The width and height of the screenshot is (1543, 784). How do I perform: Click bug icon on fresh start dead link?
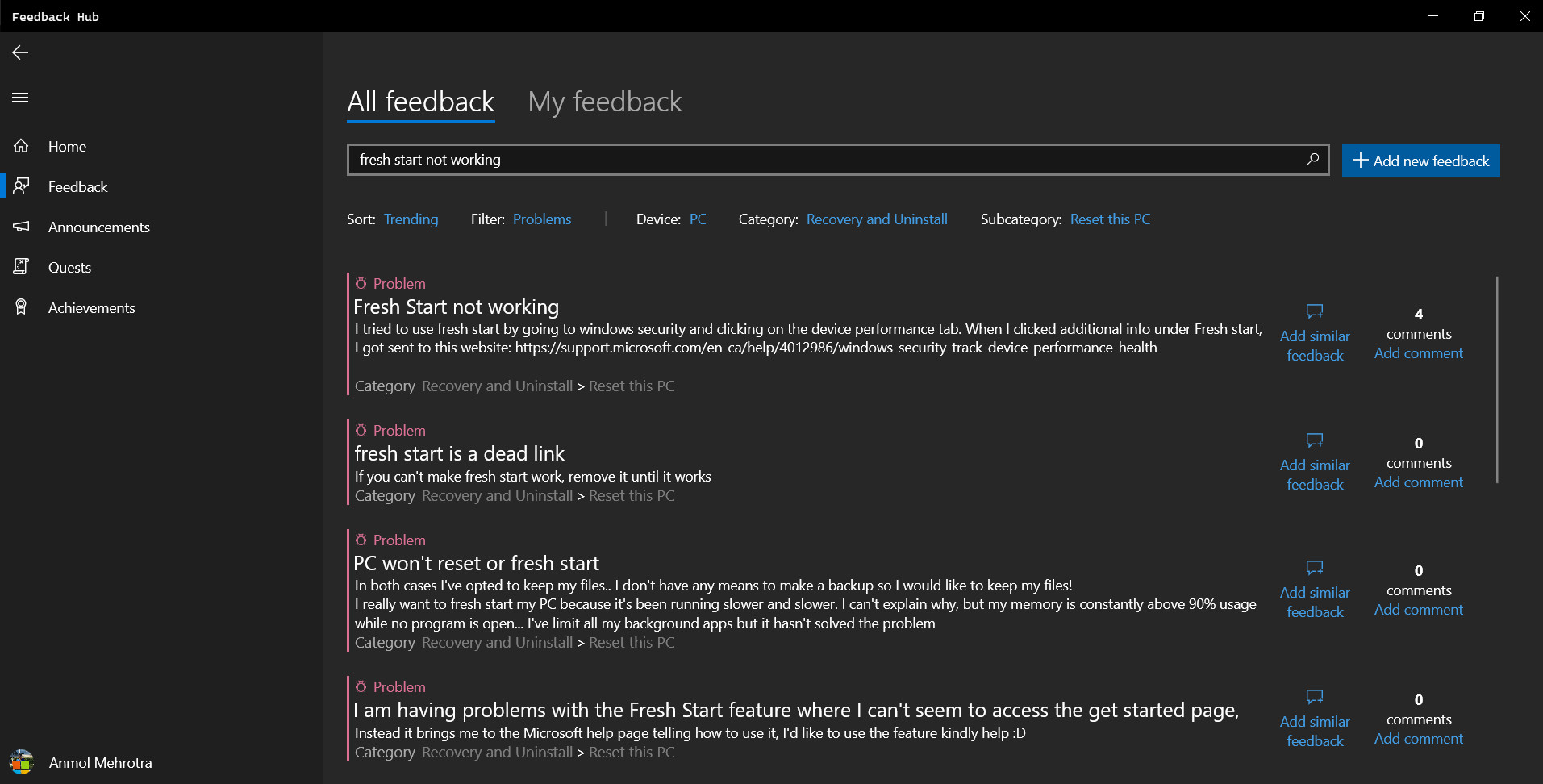[x=361, y=430]
